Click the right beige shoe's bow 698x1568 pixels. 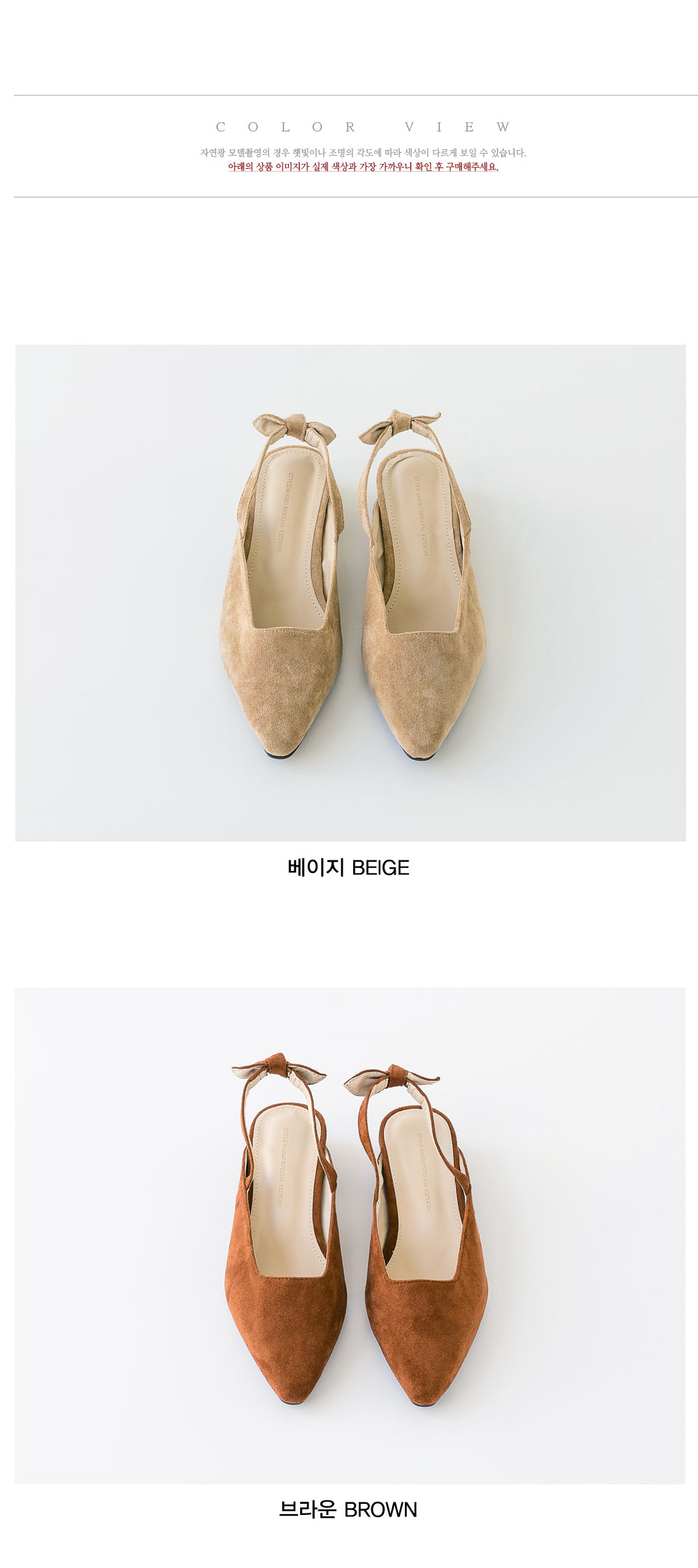pyautogui.click(x=399, y=426)
